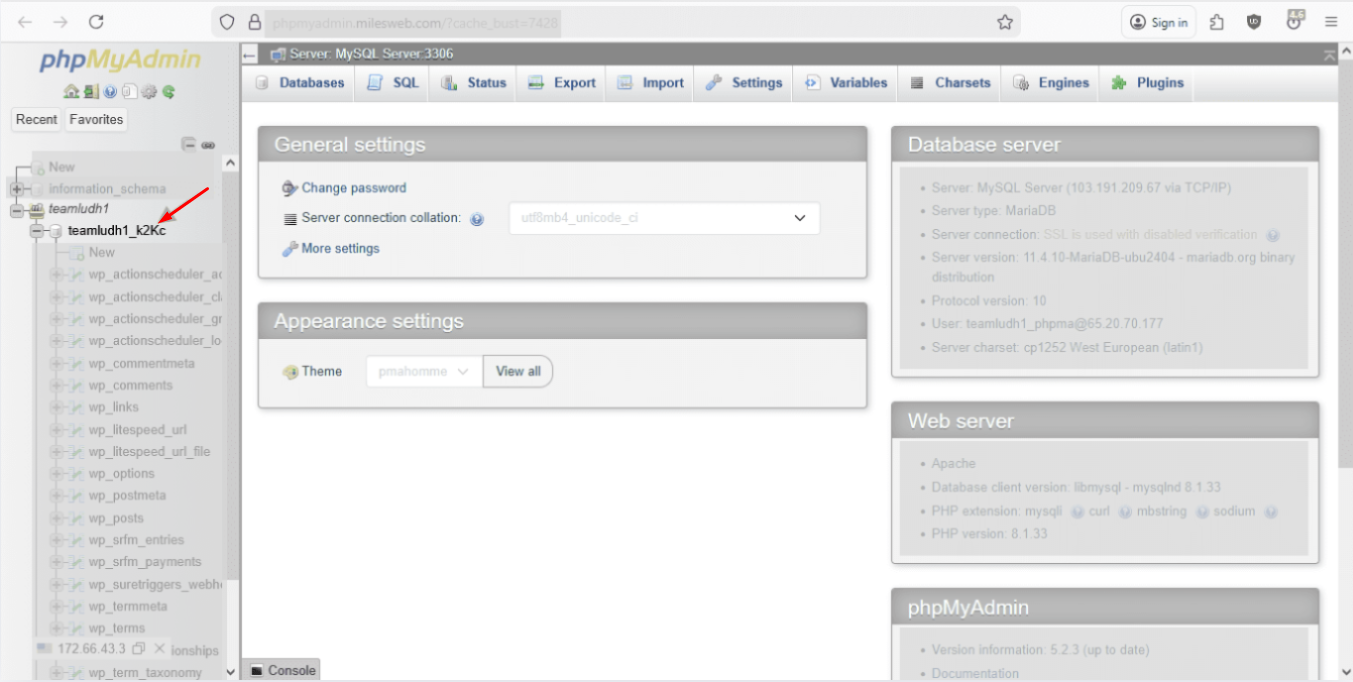Click the link-panels icon atop navigation tree
Image resolution: width=1353 pixels, height=682 pixels.
[208, 144]
